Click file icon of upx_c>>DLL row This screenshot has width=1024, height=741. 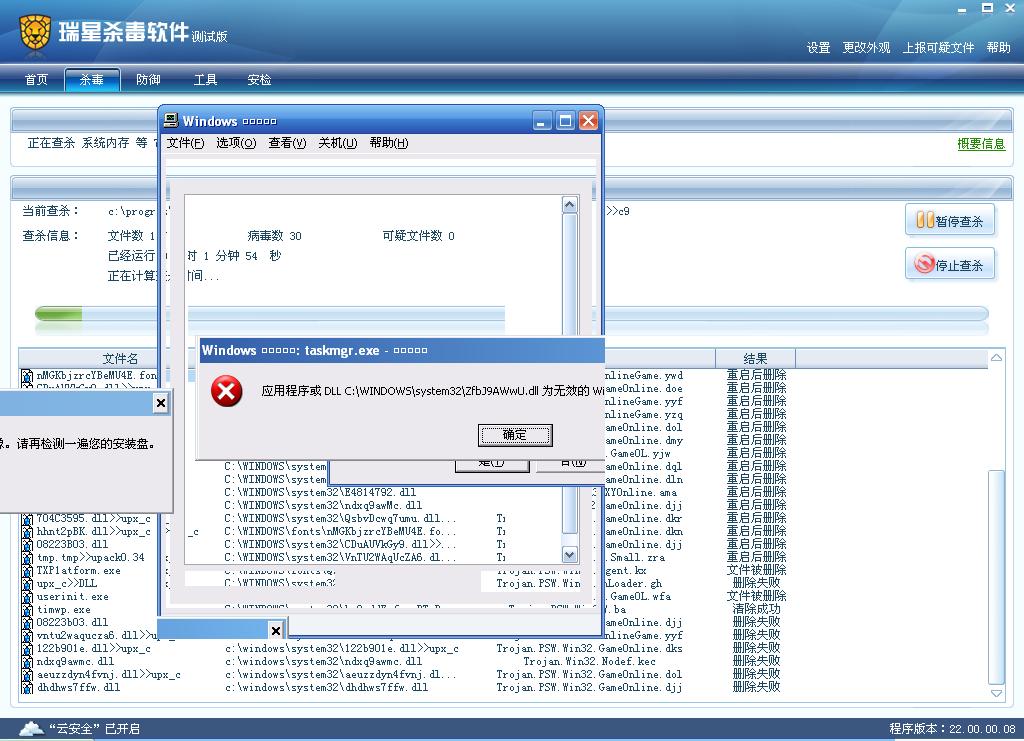(x=27, y=585)
